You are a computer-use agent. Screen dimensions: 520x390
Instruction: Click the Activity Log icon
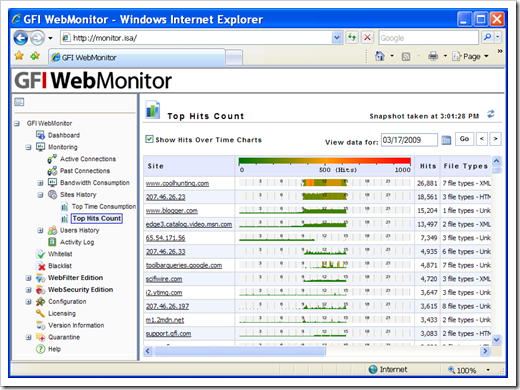point(52,242)
